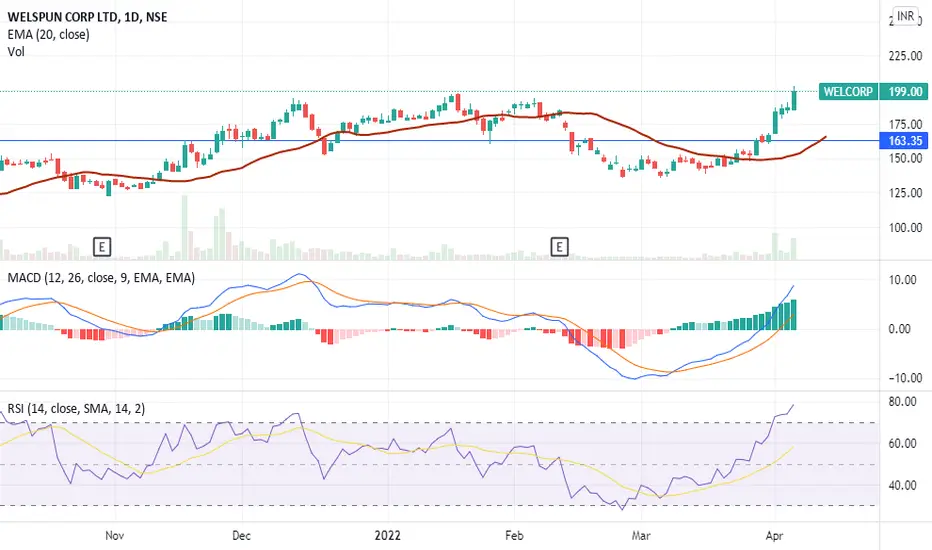Screen dimensions: 932x550
Task: Click the earnings E marker near November
Action: click(x=102, y=246)
